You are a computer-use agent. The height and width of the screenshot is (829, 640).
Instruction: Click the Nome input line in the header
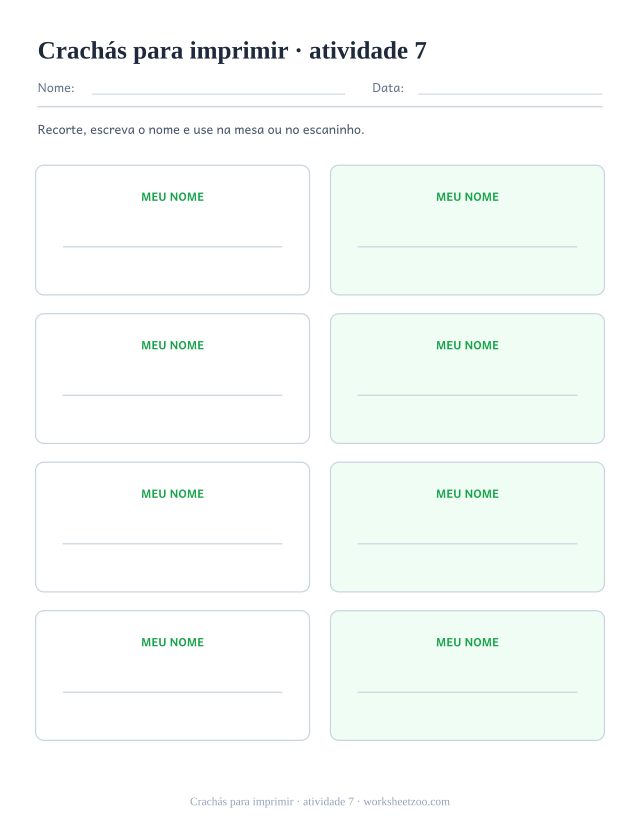coord(218,94)
